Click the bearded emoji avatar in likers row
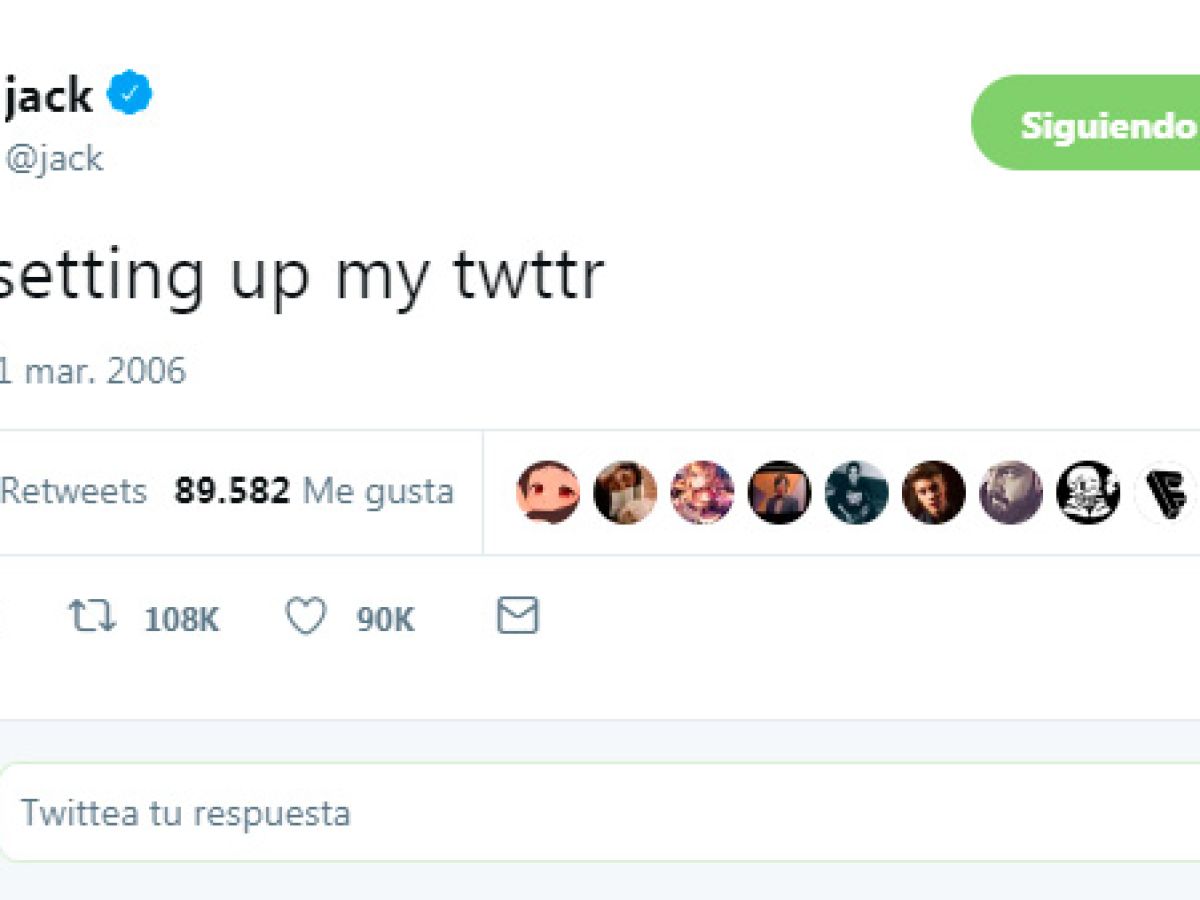1200x900 pixels. (548, 492)
